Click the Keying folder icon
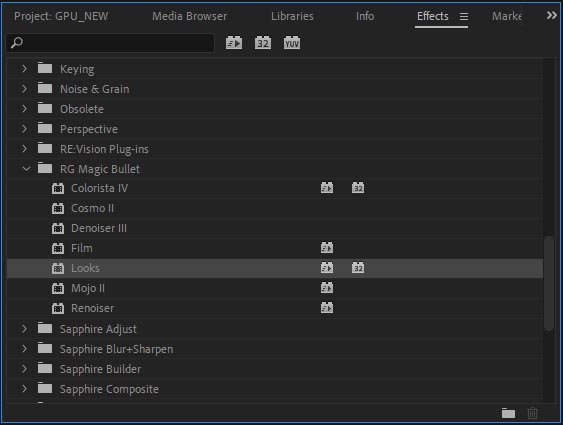The image size is (563, 425). 45,68
